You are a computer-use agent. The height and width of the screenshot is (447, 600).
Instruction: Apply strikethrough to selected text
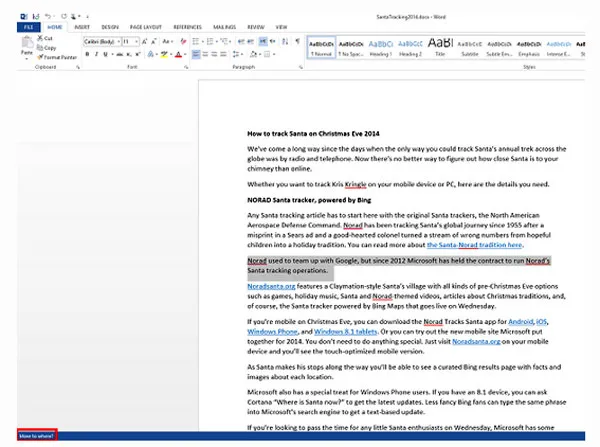pos(120,54)
